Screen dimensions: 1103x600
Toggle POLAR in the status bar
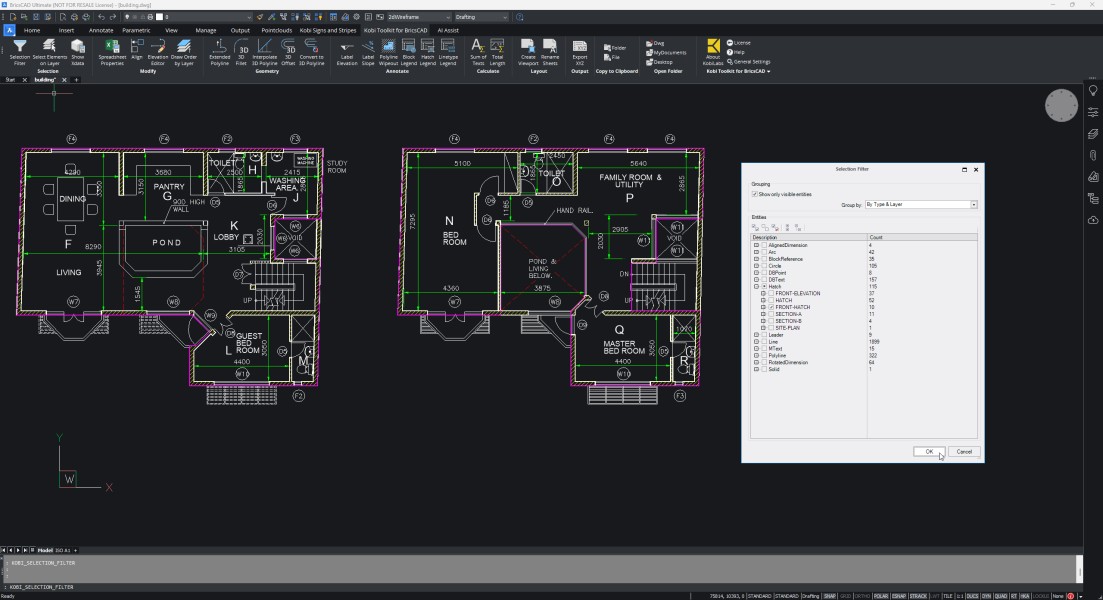[881, 596]
